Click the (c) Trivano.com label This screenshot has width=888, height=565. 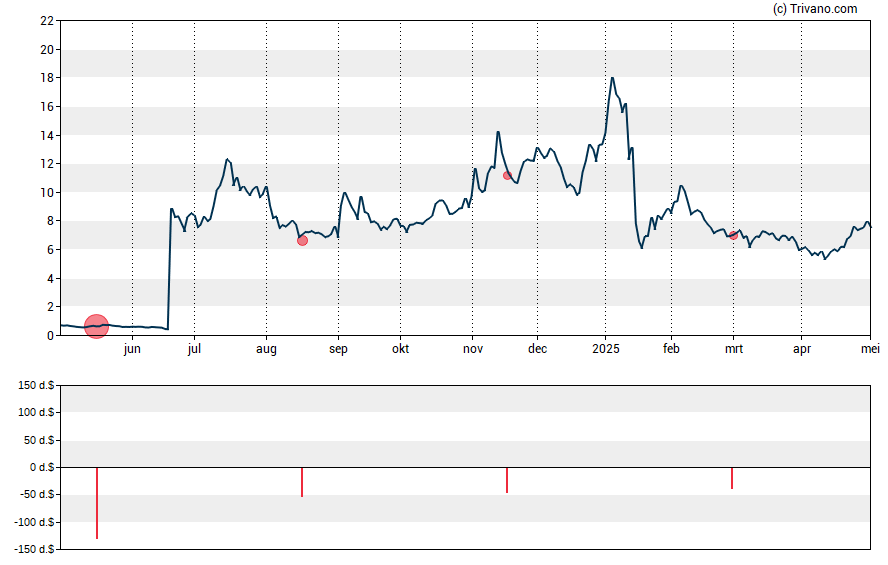815,8
